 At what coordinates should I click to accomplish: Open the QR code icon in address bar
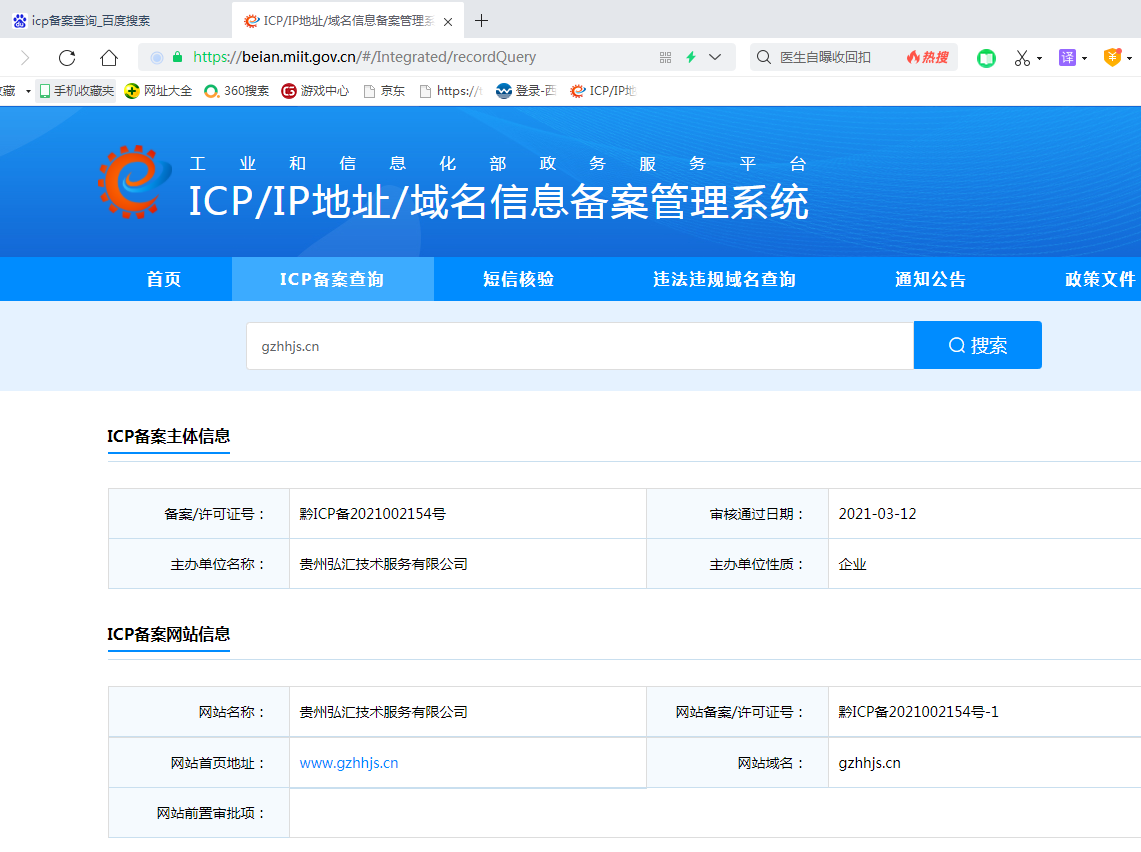click(665, 57)
